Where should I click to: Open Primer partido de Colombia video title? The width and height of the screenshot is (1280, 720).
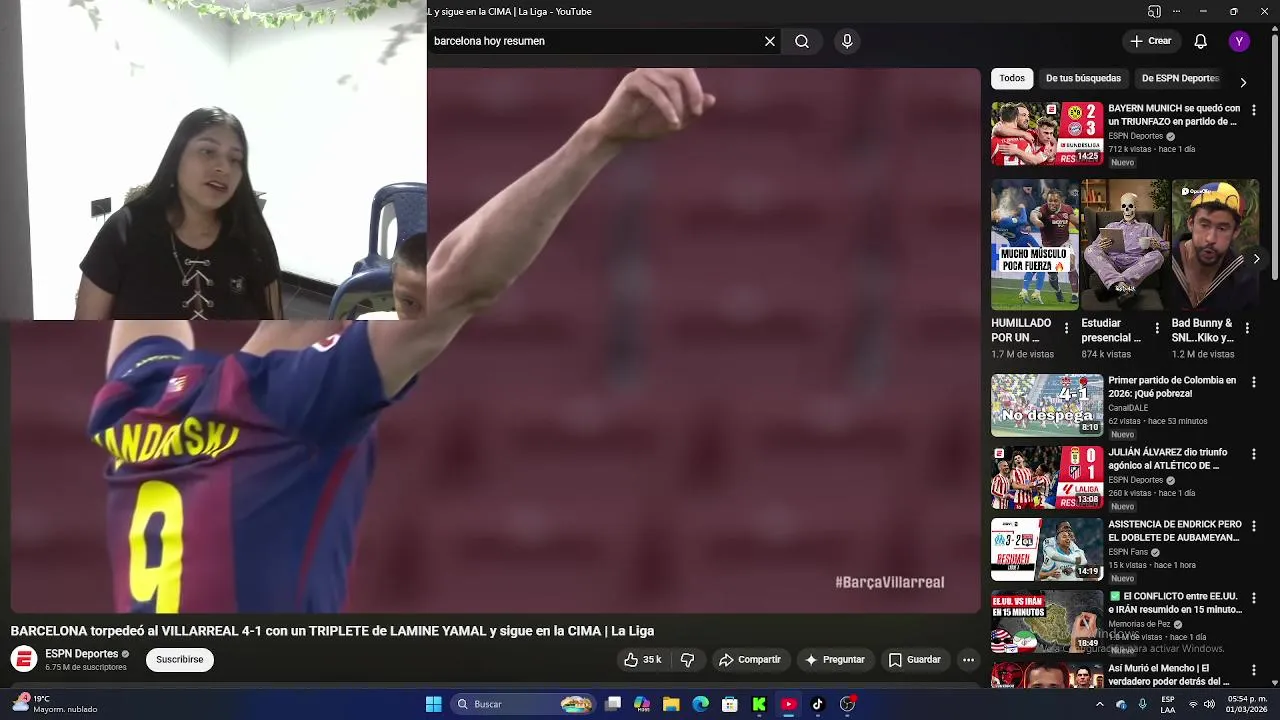[1172, 387]
